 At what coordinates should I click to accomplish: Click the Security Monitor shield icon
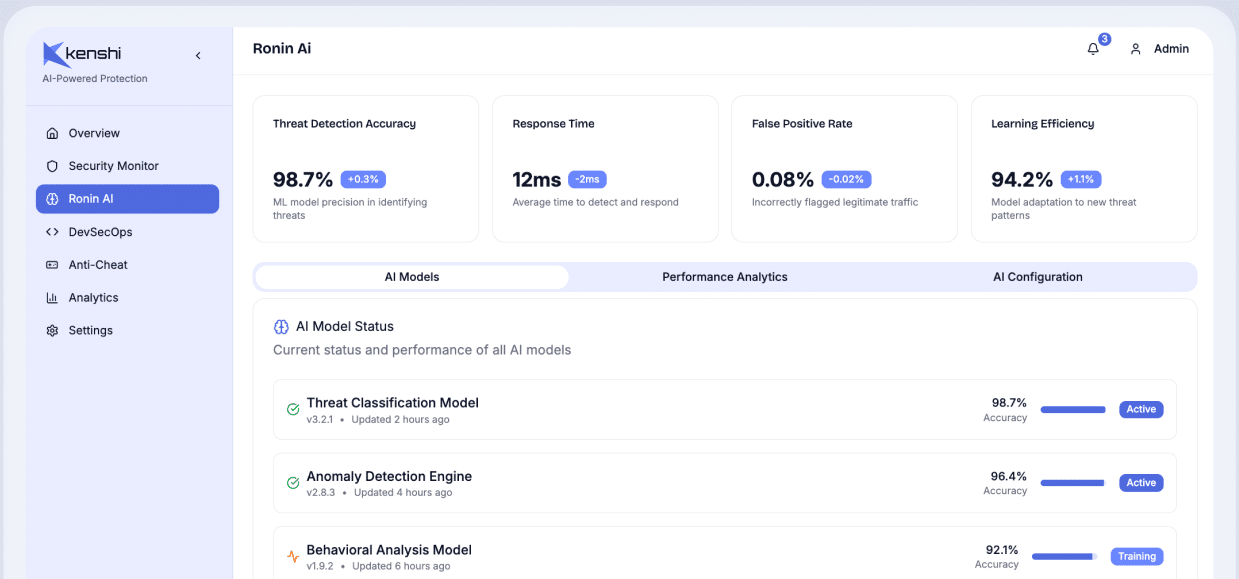(x=52, y=166)
